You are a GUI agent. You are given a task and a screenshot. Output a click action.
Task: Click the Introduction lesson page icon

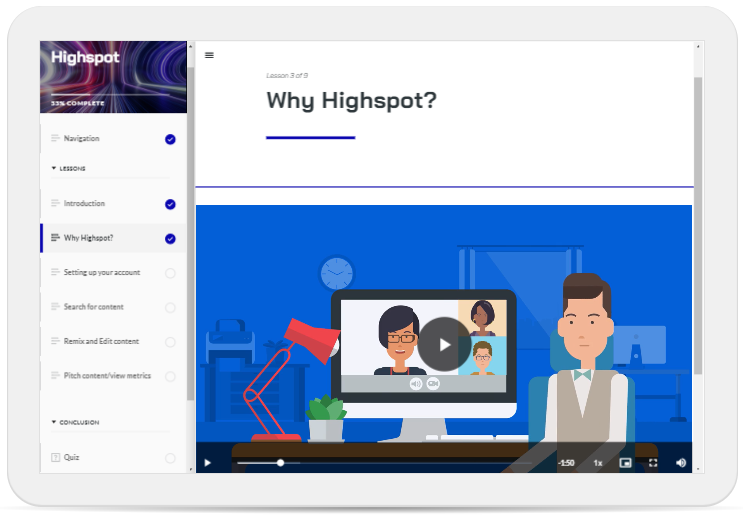pos(55,203)
